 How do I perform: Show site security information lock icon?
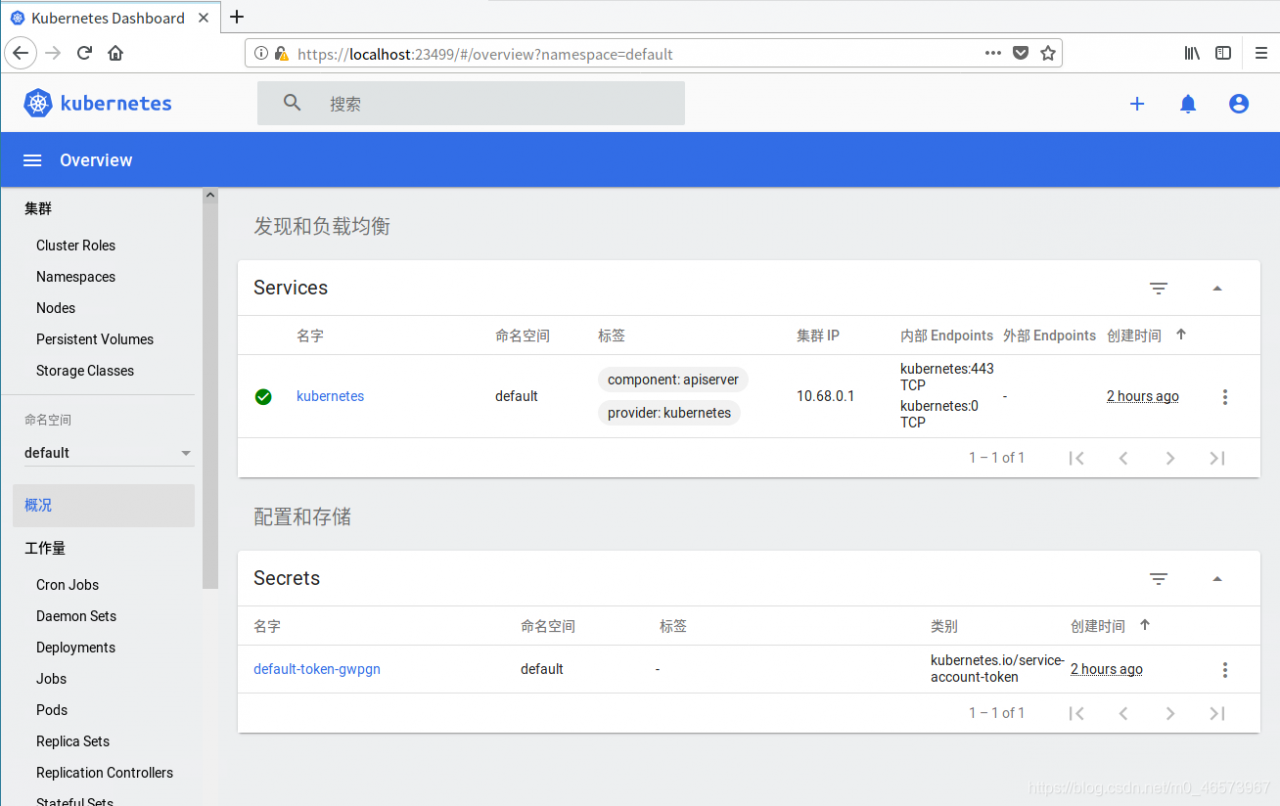(281, 54)
